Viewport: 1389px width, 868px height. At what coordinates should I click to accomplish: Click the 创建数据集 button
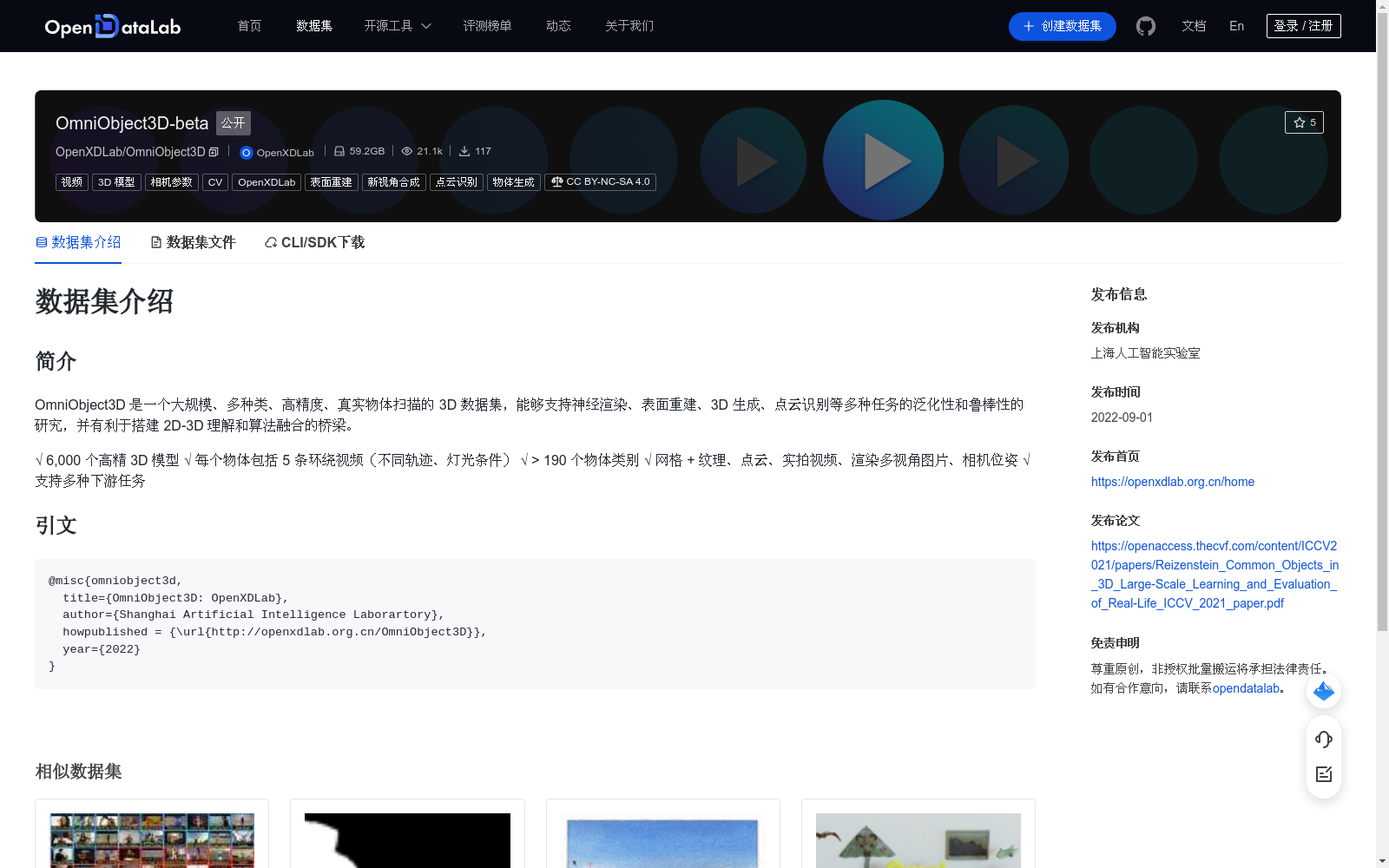(1062, 26)
